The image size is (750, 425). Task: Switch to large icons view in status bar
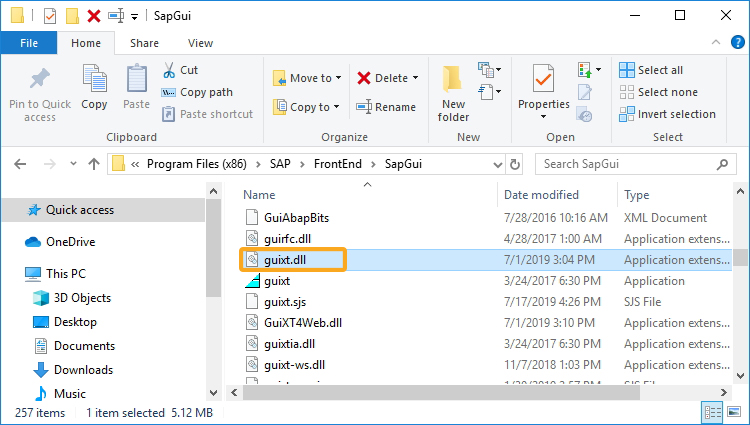tap(734, 412)
